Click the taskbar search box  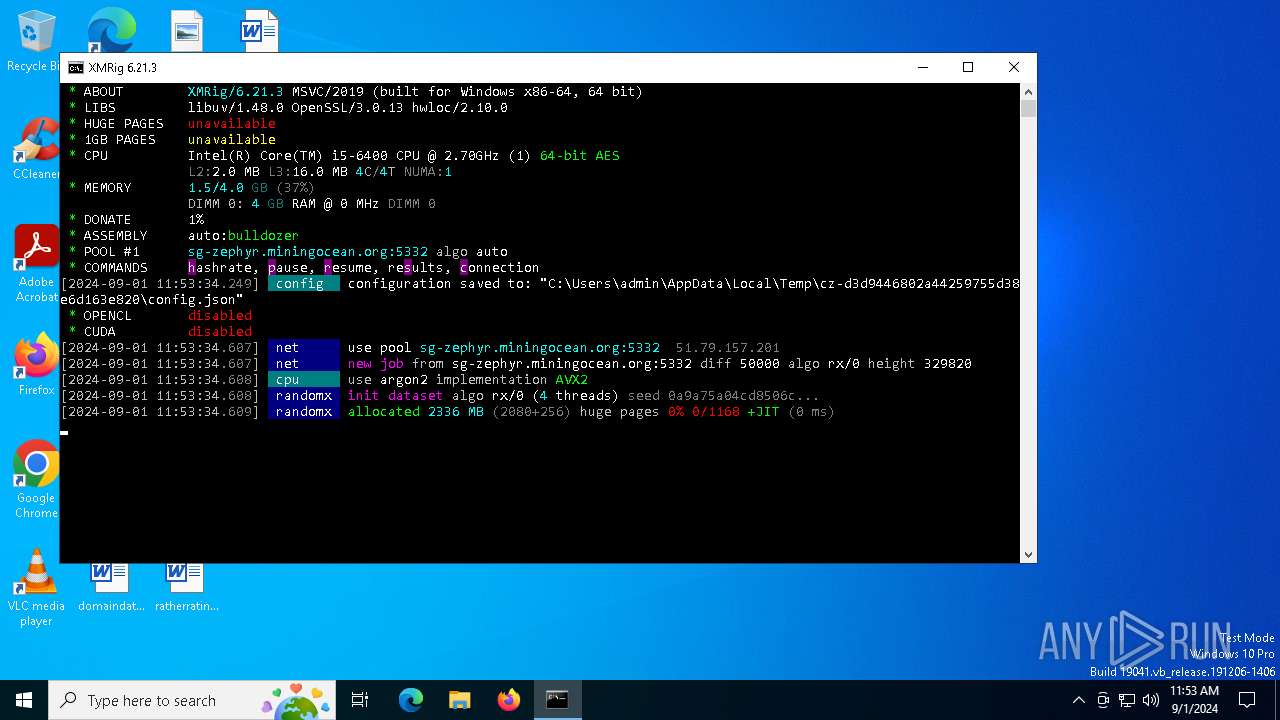190,700
